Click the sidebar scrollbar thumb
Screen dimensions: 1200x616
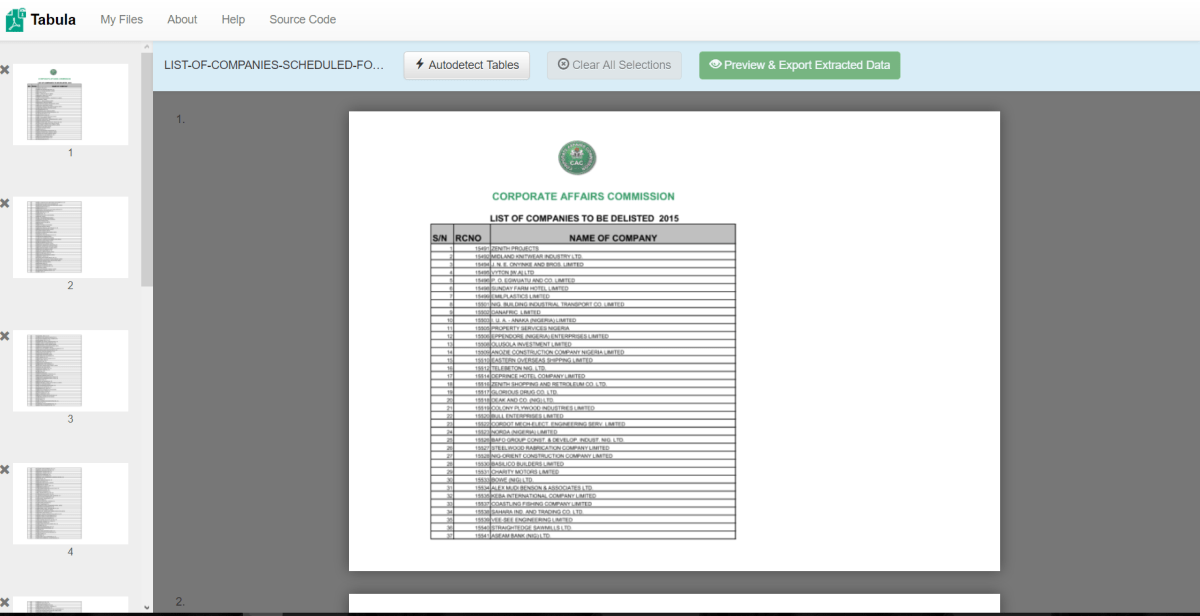click(147, 170)
